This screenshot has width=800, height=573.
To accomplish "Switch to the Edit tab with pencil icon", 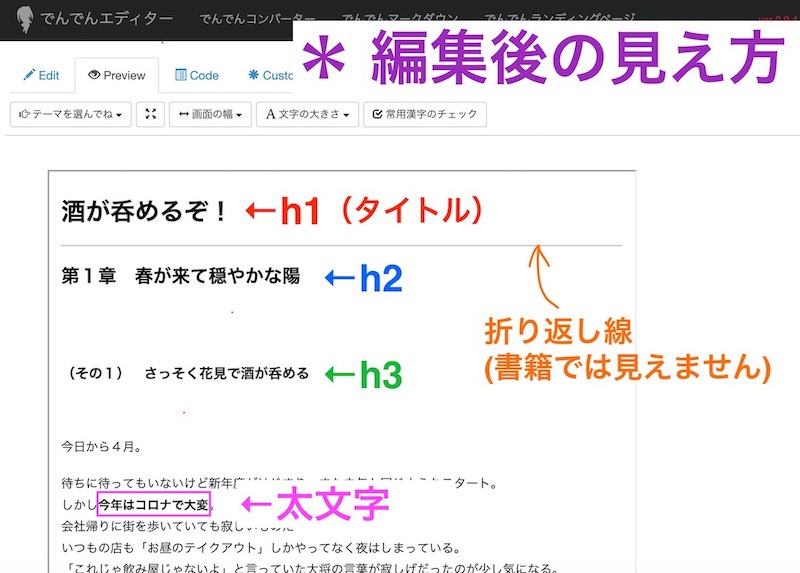I will 42,76.
